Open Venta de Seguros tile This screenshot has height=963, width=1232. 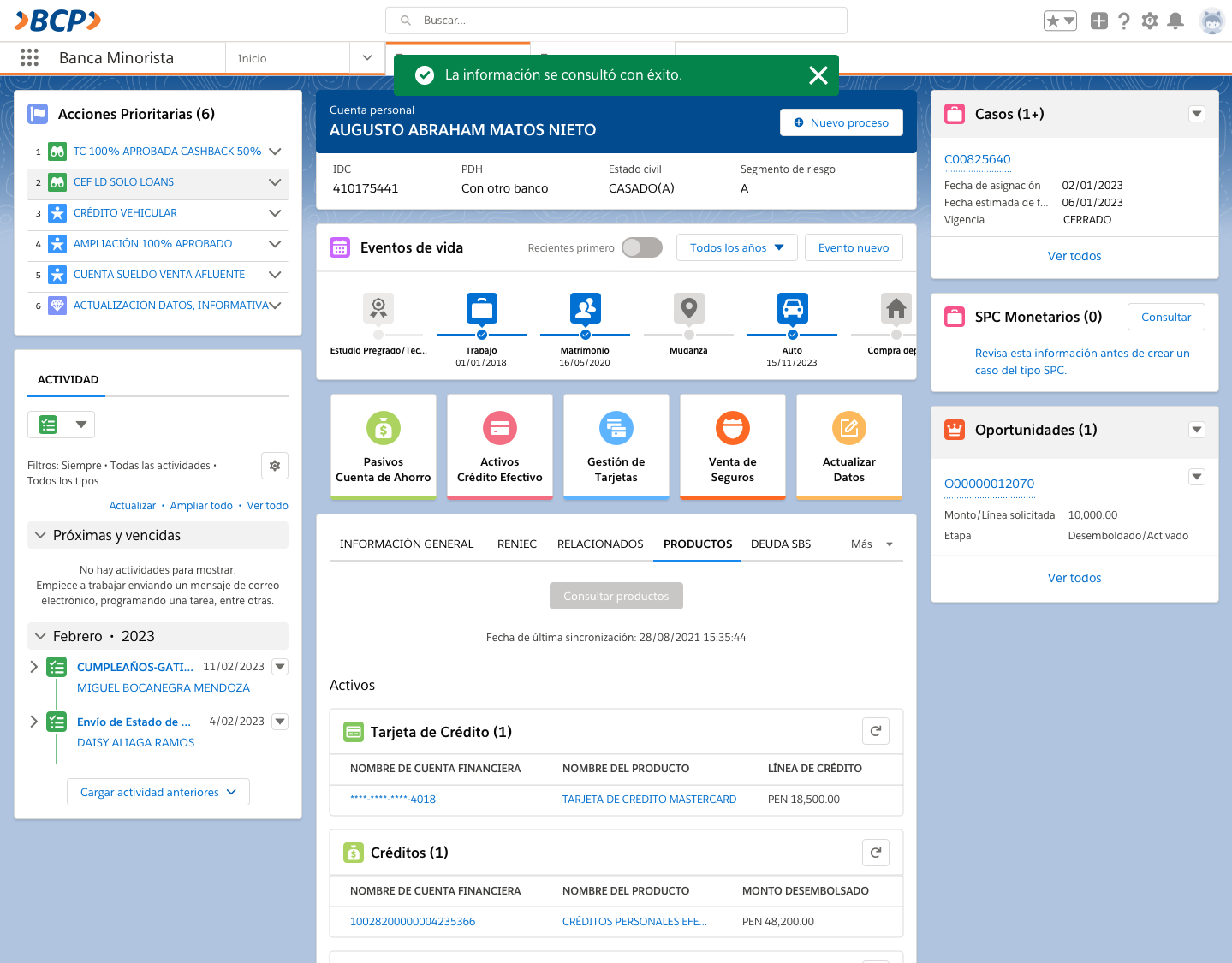733,446
